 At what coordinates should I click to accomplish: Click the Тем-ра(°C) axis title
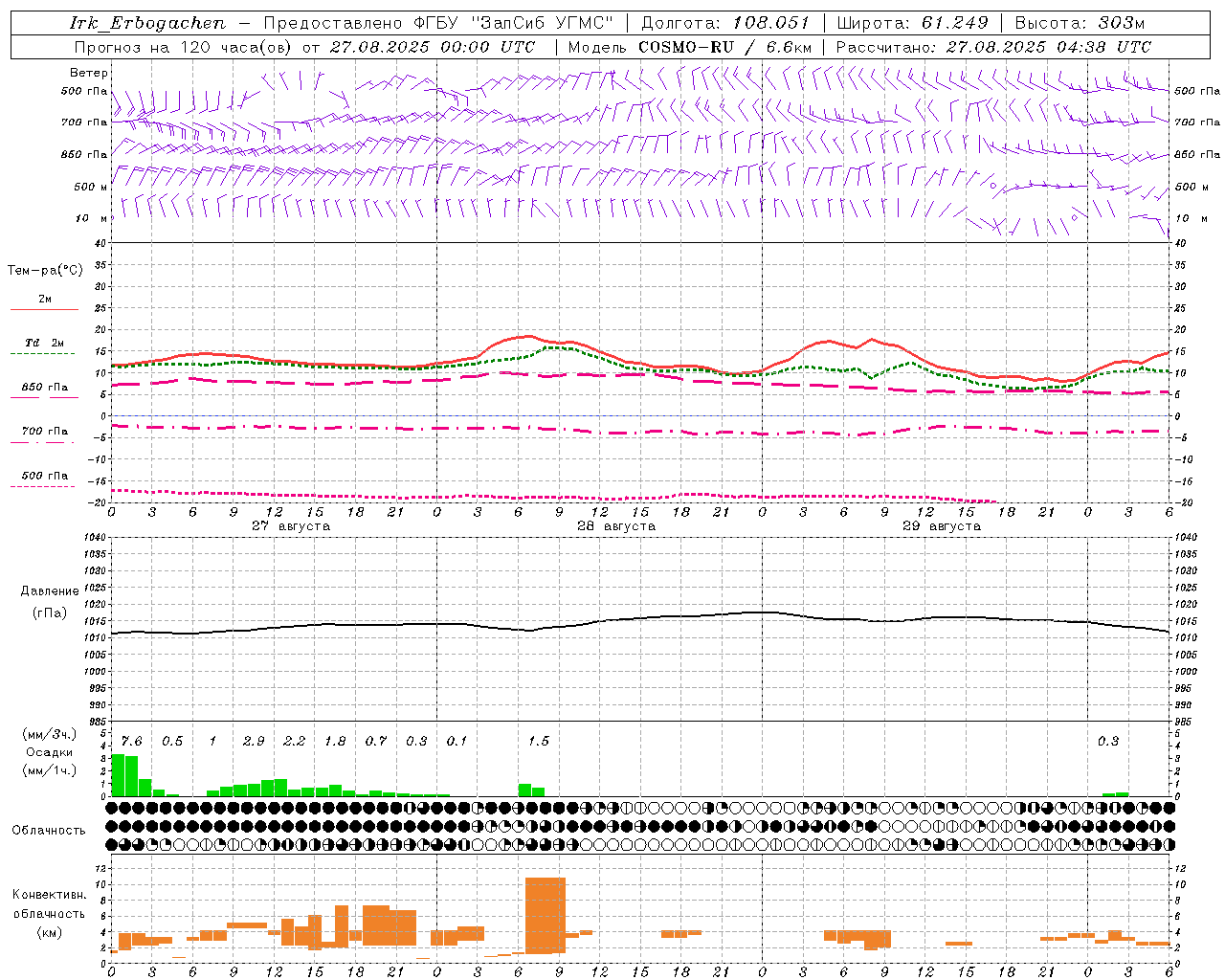(45, 271)
